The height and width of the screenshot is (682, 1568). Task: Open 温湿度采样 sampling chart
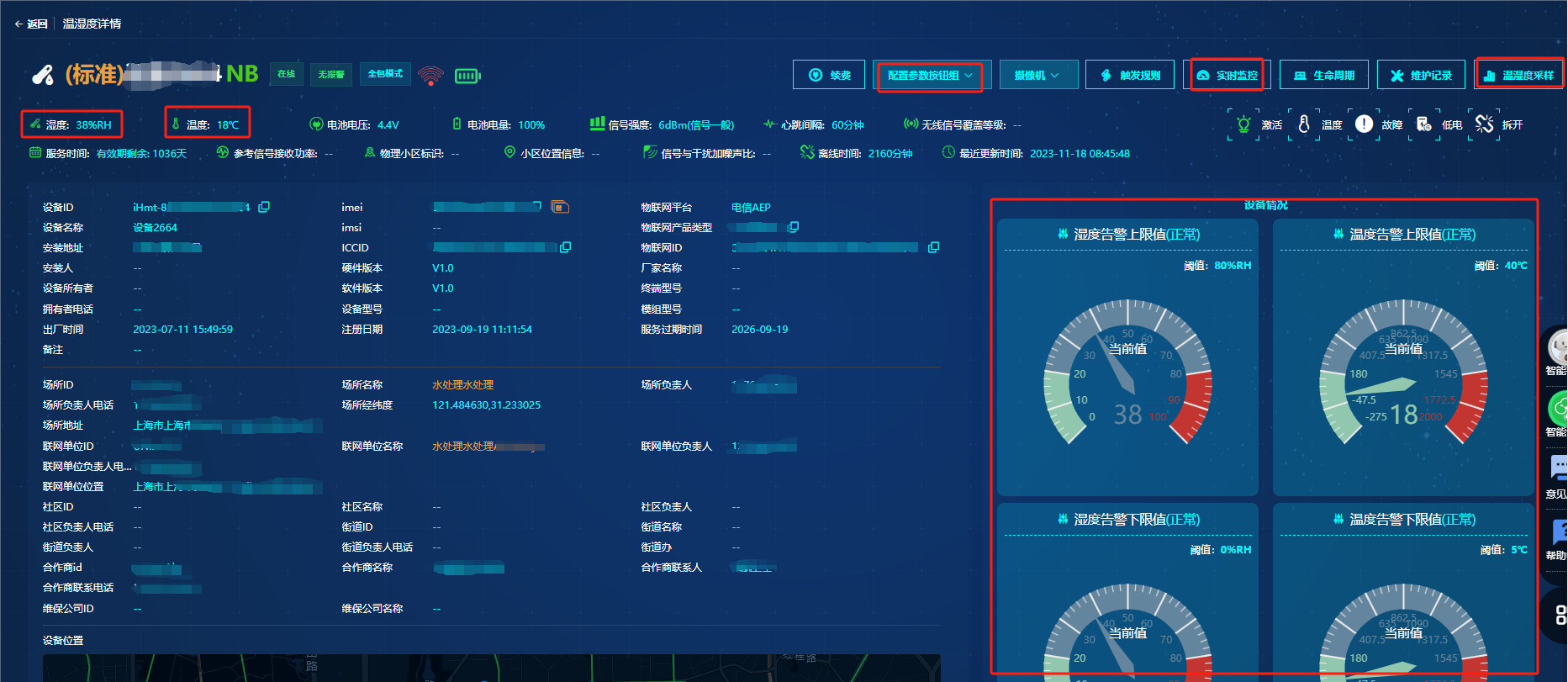tap(1518, 75)
